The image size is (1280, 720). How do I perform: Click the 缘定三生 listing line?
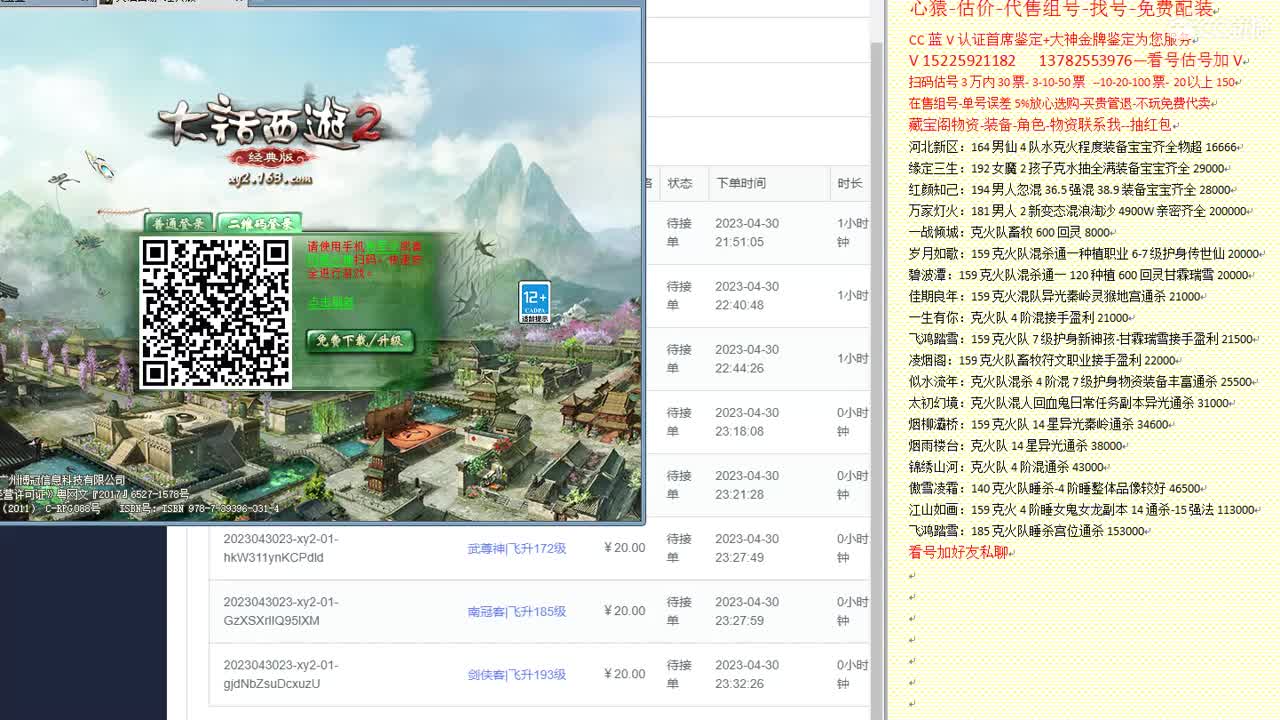(x=1067, y=169)
